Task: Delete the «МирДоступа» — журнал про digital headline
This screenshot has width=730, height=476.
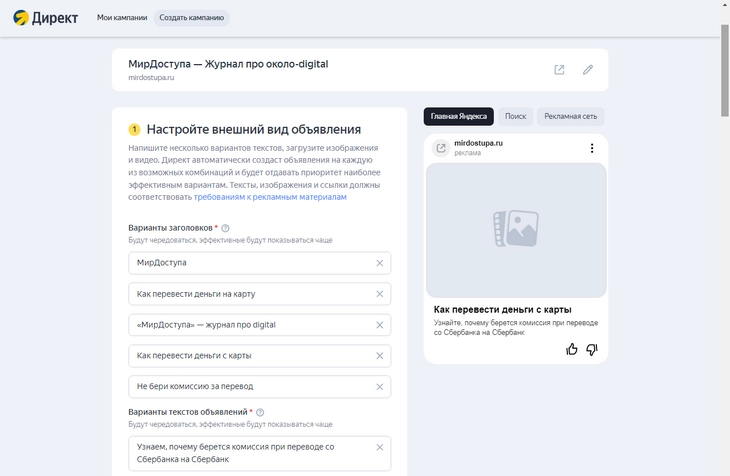Action: point(379,325)
